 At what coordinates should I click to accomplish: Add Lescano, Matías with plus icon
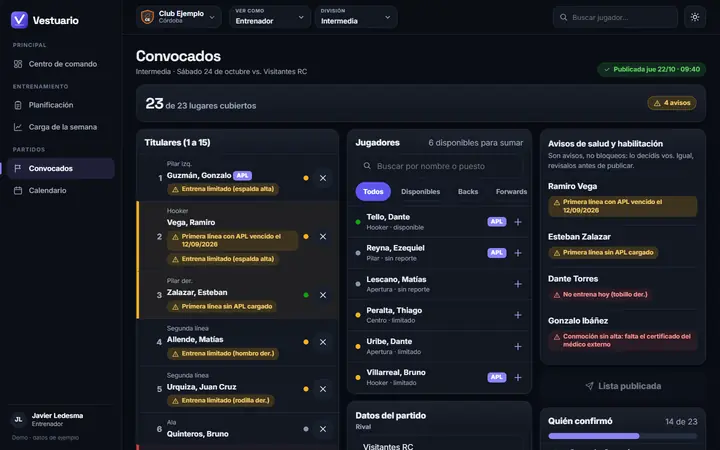(x=518, y=284)
